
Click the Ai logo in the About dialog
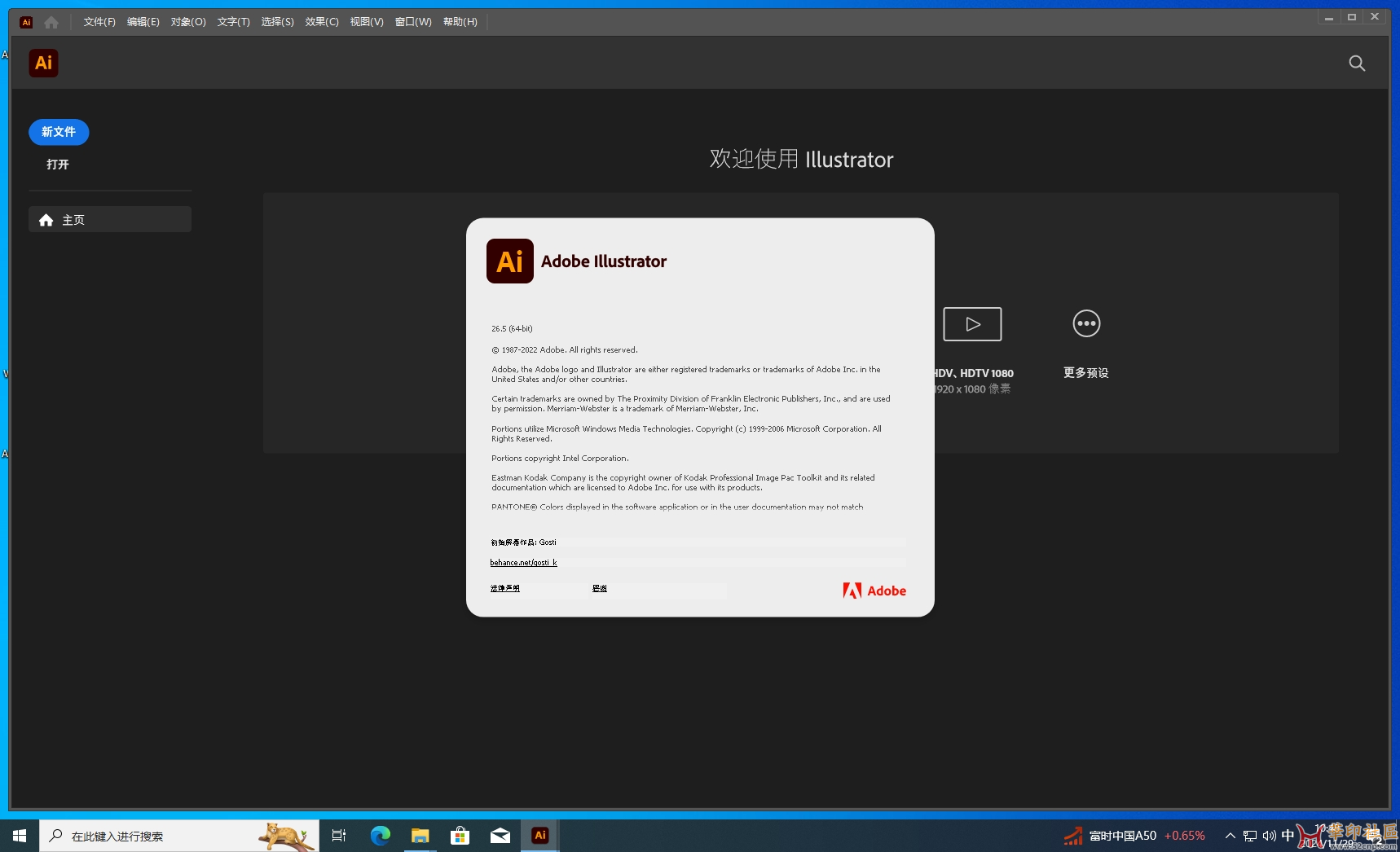click(510, 261)
